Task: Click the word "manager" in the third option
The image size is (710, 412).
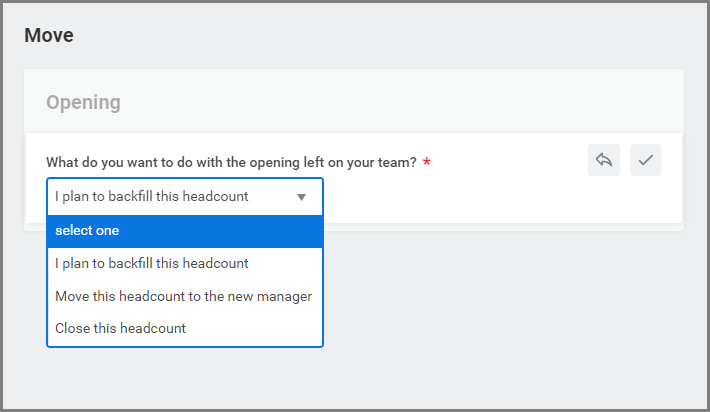Action: (285, 296)
